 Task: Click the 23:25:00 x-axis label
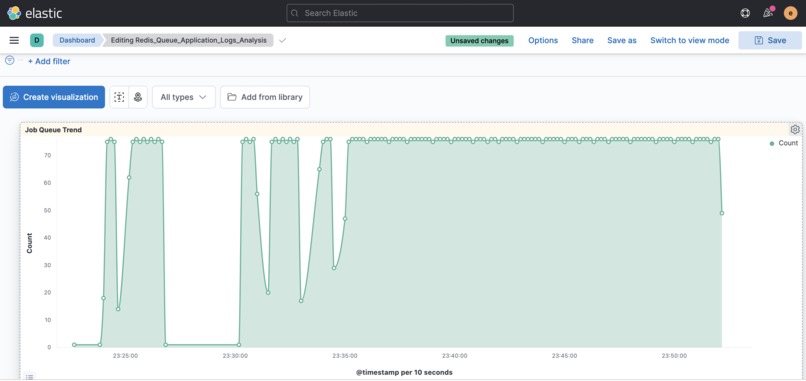pos(125,355)
